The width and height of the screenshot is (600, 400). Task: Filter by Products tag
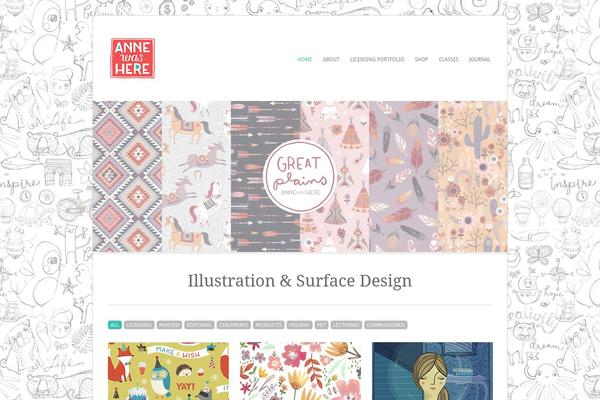[269, 325]
